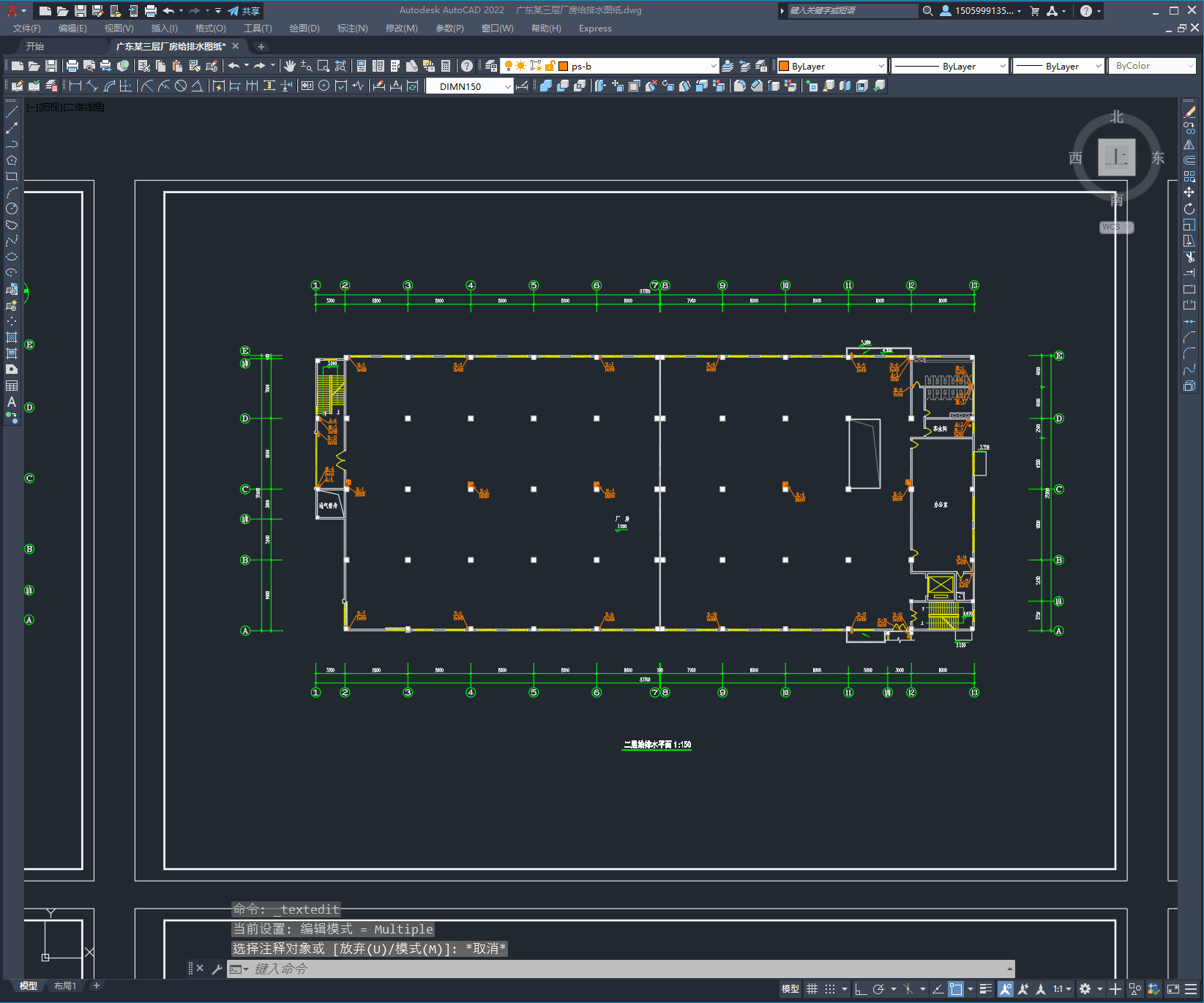
Task: Toggle object snap in status bar
Action: pyautogui.click(x=956, y=989)
